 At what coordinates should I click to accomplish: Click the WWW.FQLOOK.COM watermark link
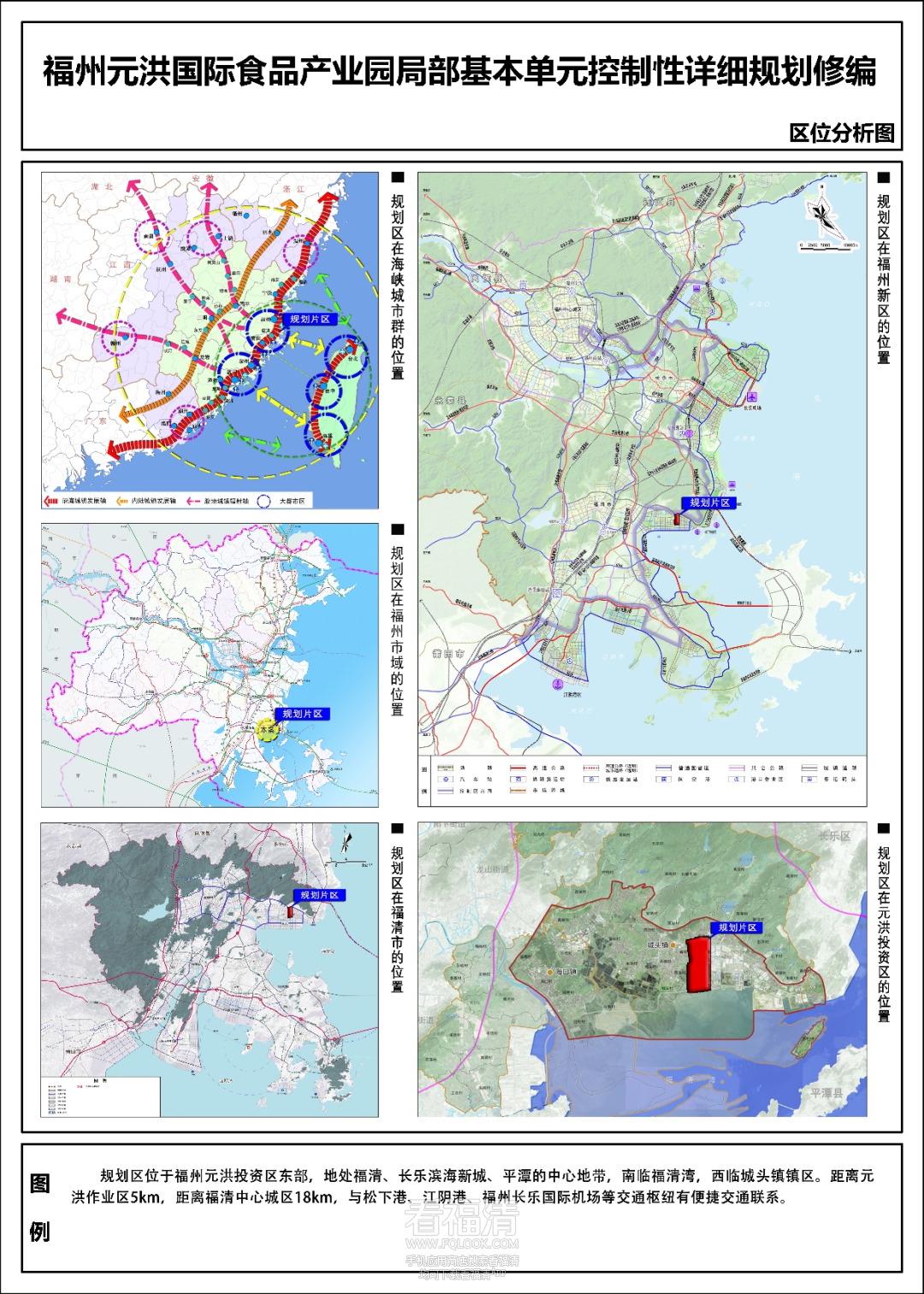click(x=461, y=1243)
